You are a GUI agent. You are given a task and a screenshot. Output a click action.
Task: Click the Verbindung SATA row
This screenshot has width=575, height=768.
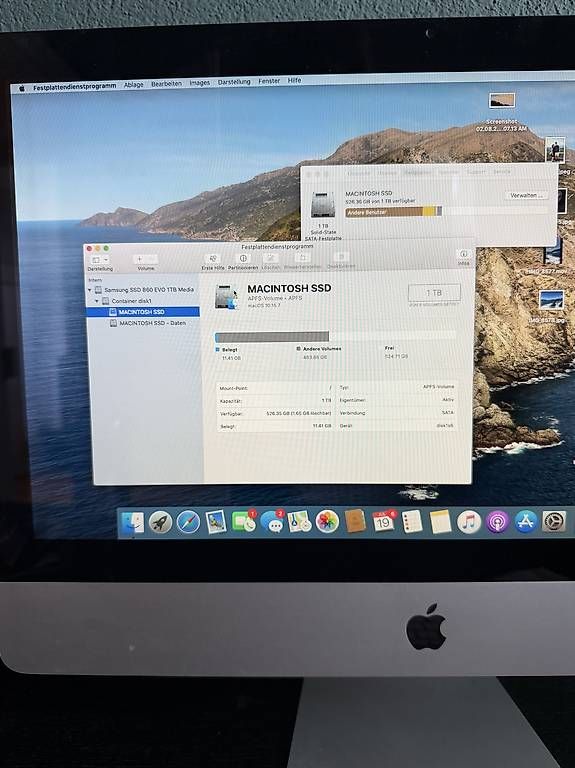coord(397,413)
